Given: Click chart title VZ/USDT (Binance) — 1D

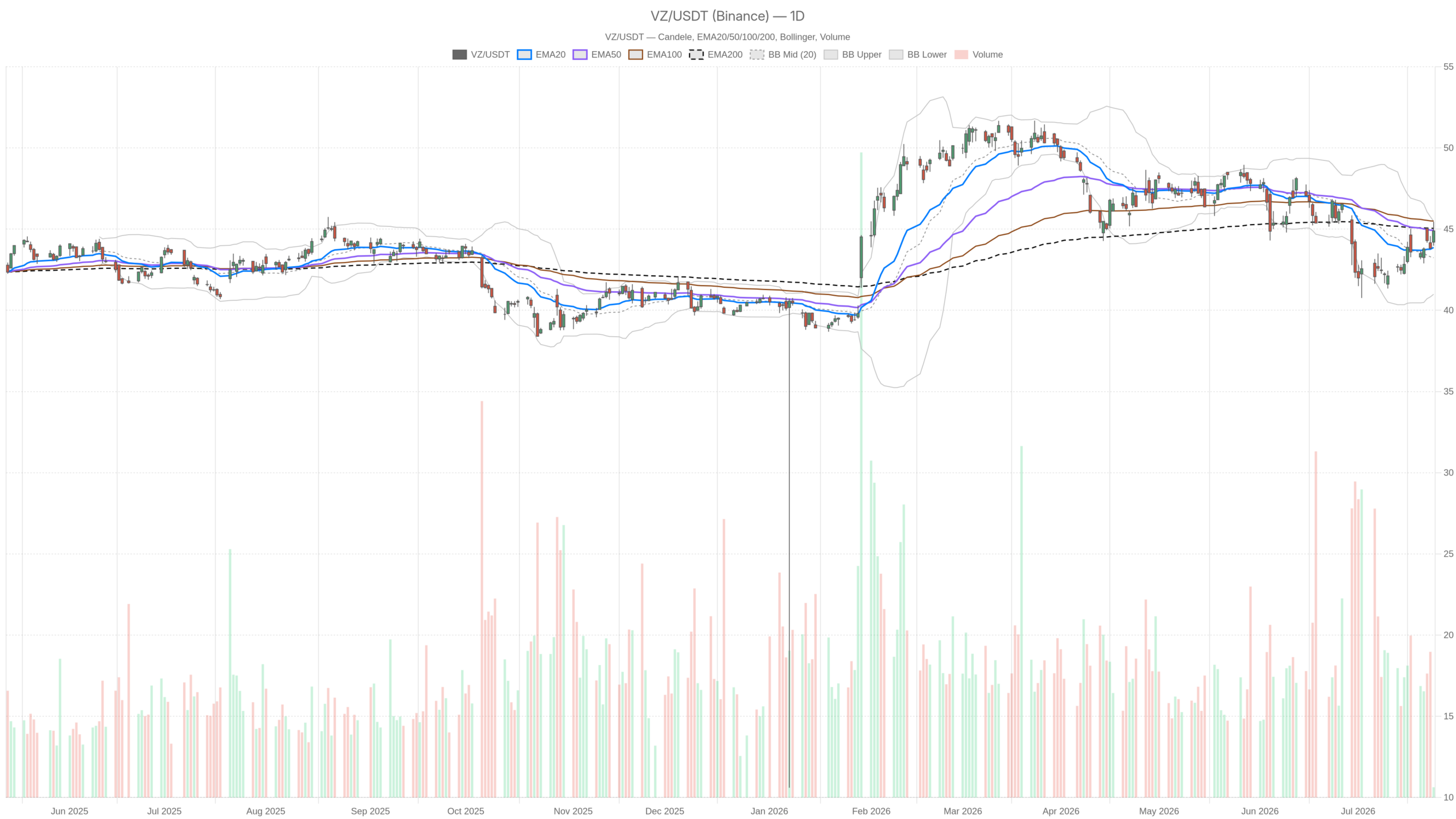Looking at the screenshot, I should [x=727, y=16].
